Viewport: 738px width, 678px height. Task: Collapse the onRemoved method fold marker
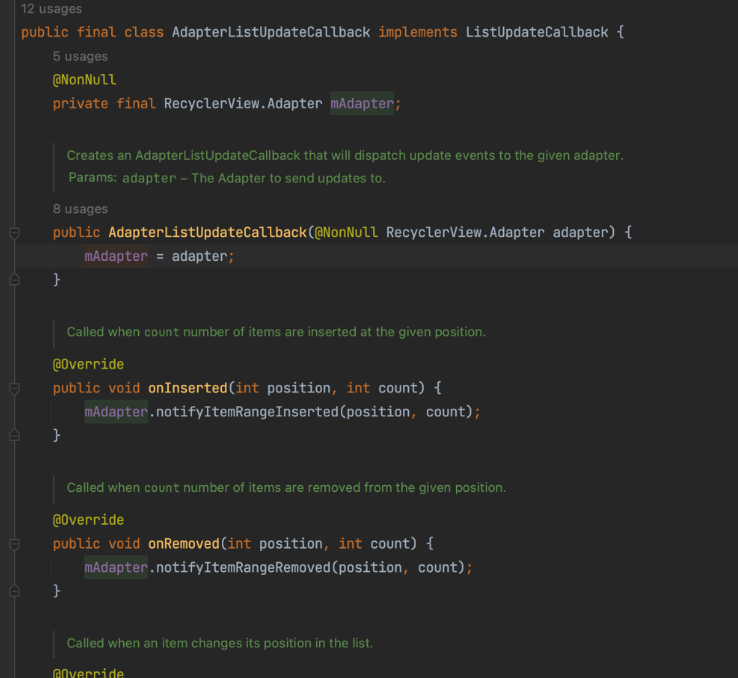pyautogui.click(x=15, y=544)
